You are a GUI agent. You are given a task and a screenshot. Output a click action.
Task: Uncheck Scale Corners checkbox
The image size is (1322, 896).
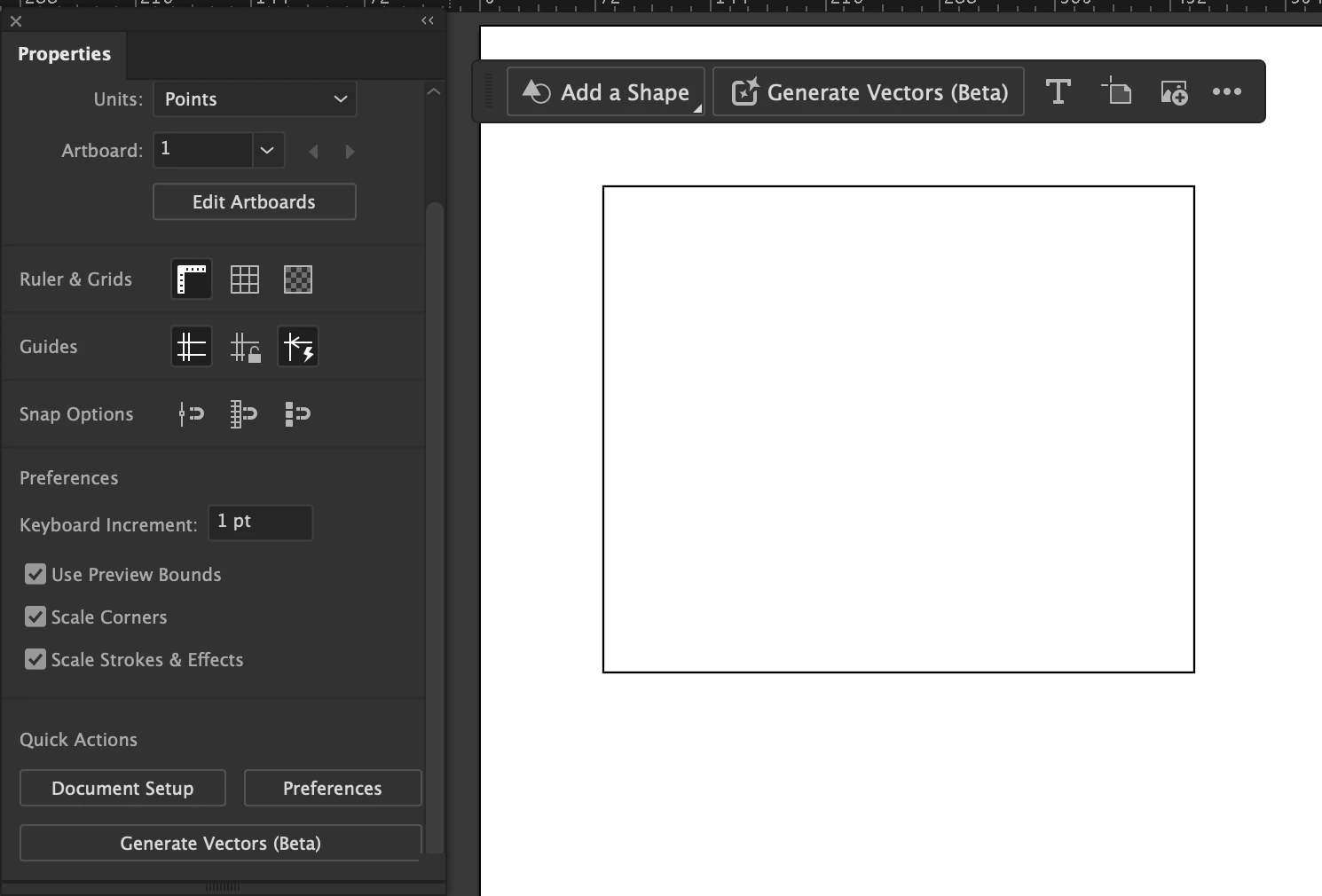pos(35,617)
